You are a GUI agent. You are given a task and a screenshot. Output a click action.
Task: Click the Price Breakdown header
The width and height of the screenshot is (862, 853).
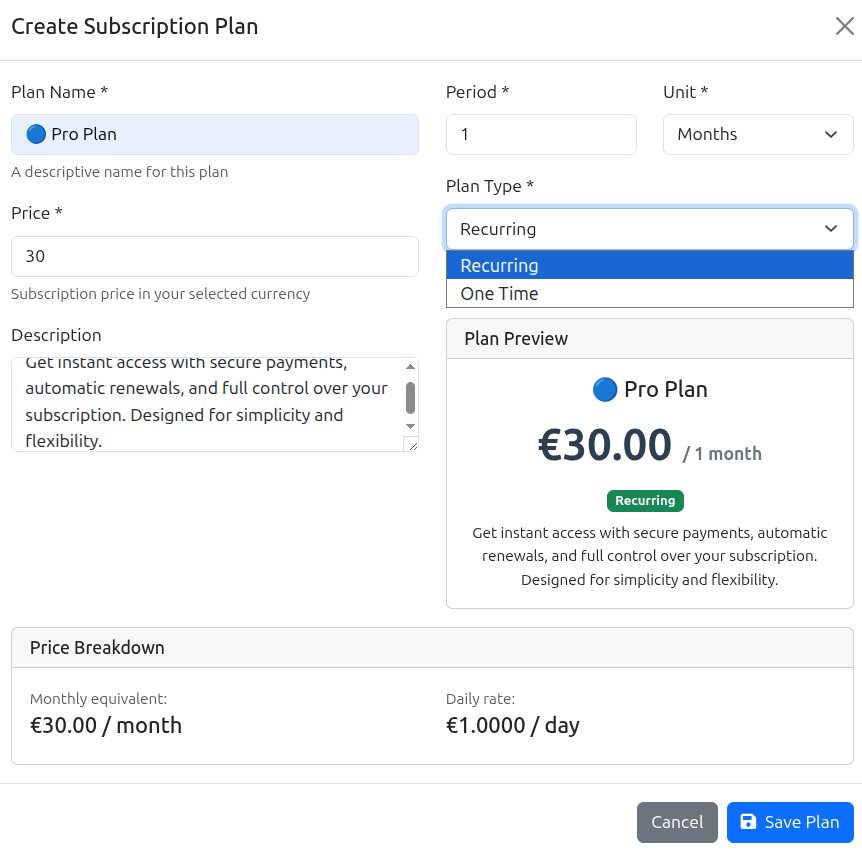click(x=97, y=647)
